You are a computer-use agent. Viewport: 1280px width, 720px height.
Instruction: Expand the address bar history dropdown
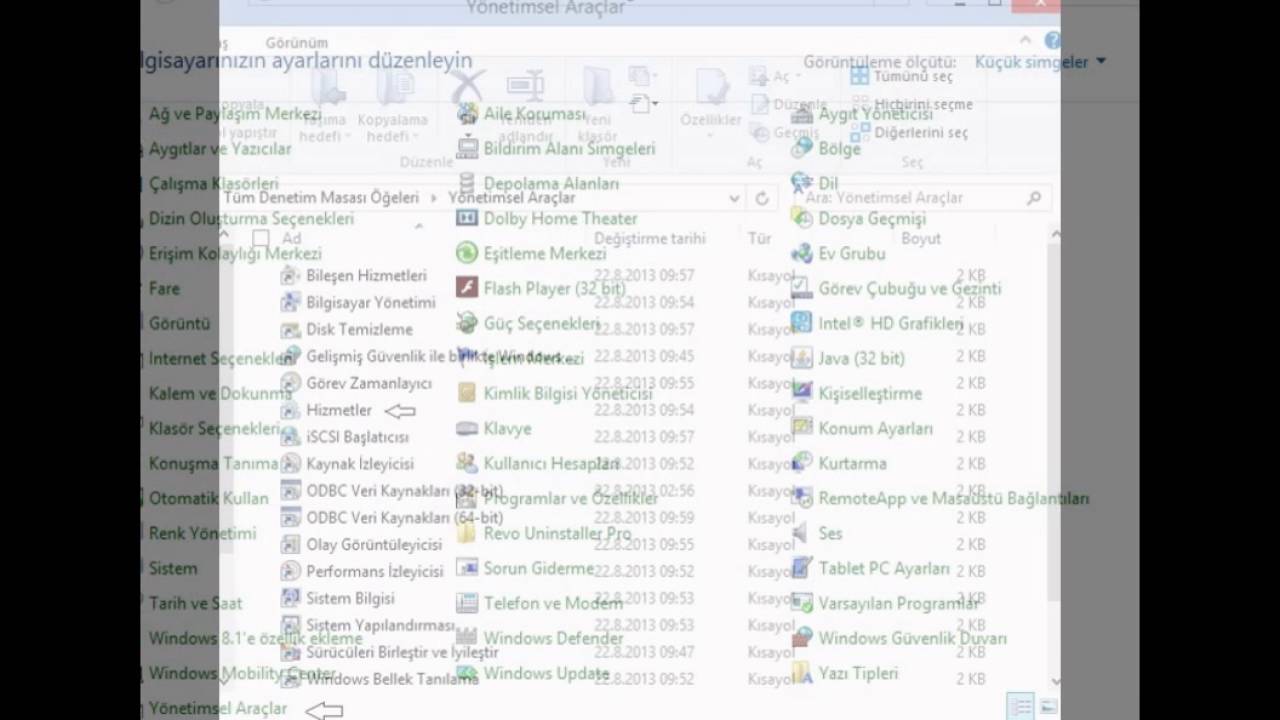(x=735, y=198)
